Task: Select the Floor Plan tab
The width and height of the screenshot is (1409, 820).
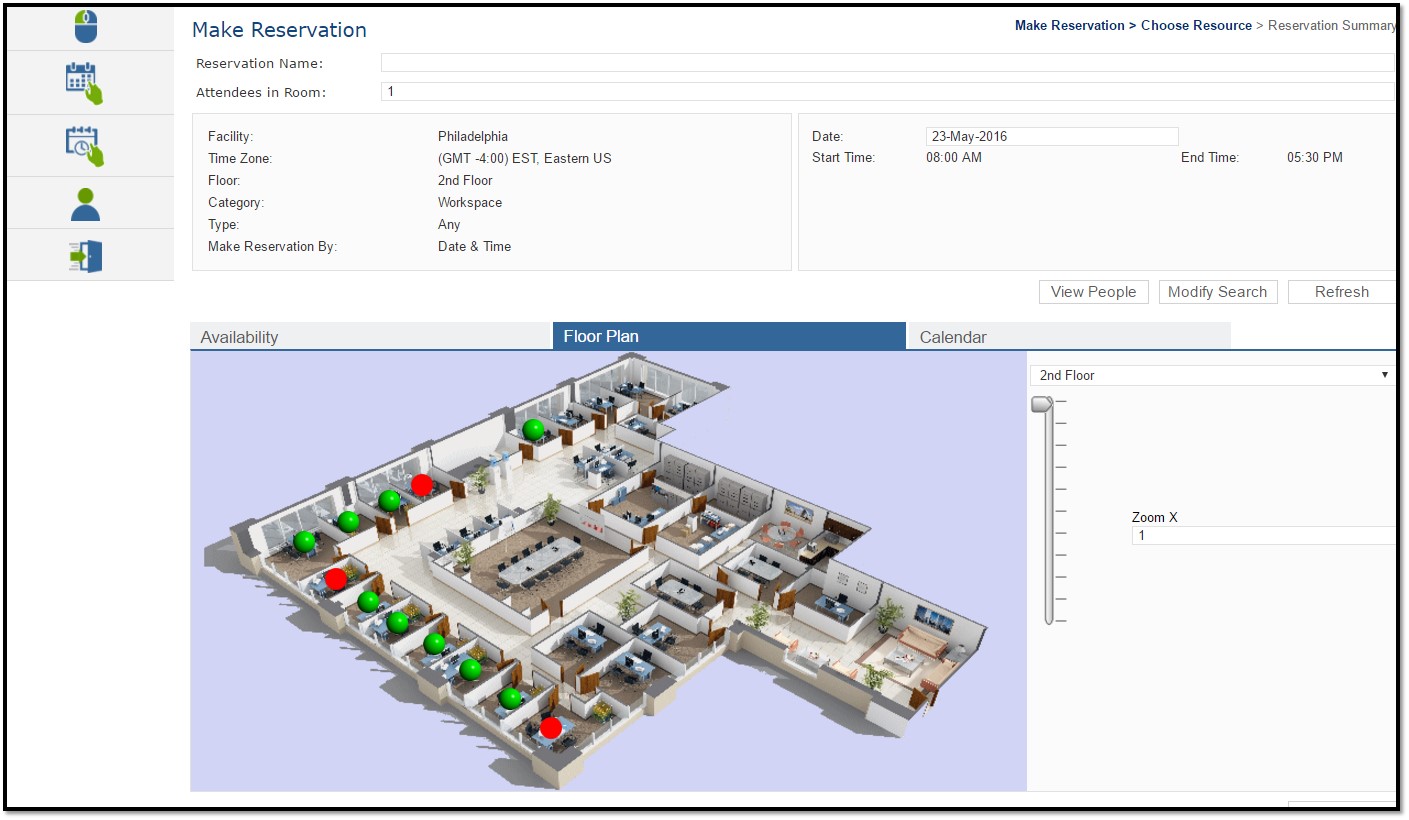Action: pos(729,336)
